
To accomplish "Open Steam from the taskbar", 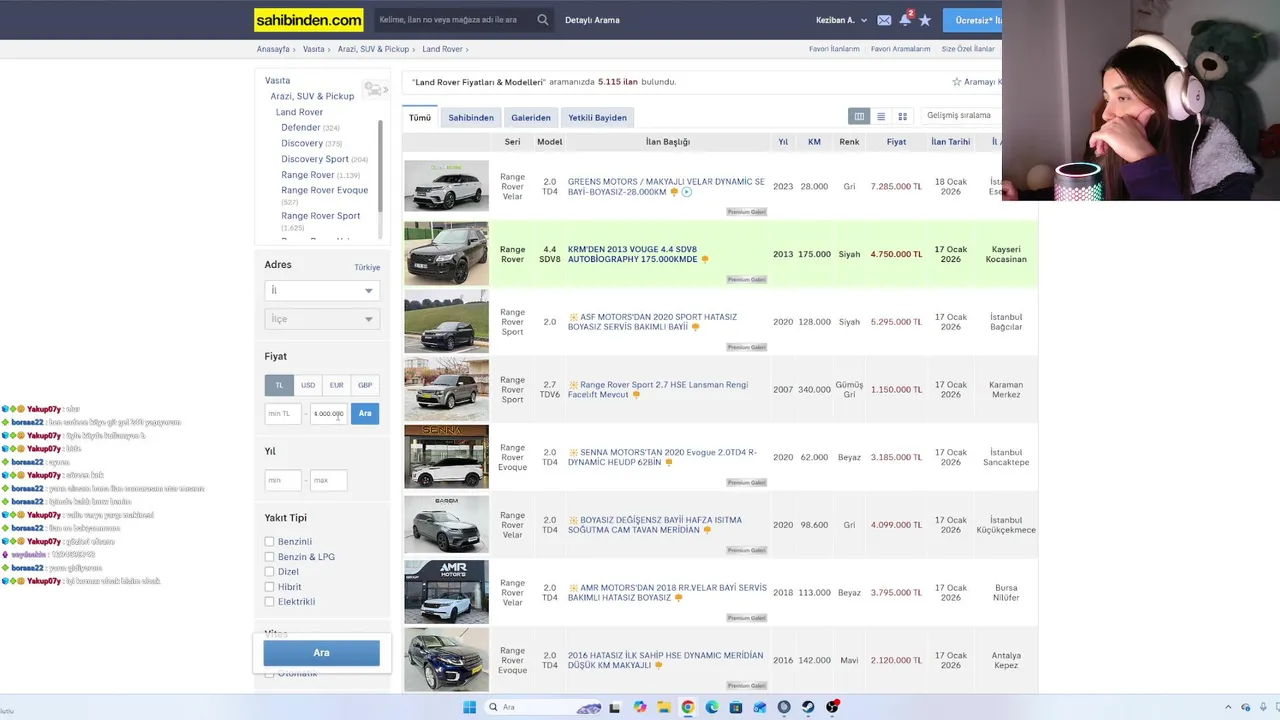I will 808,707.
